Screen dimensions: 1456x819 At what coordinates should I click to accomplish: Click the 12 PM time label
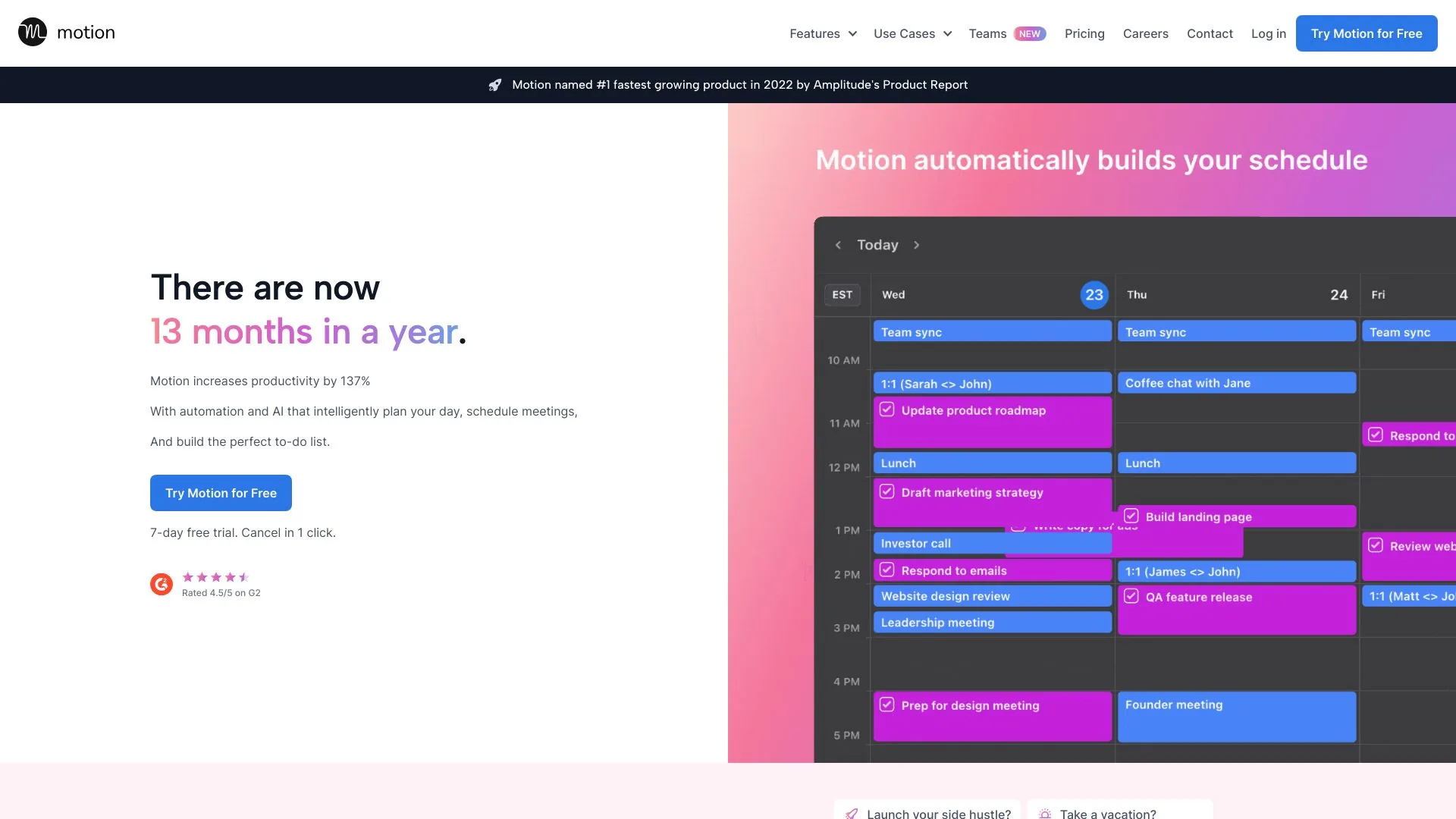(x=843, y=467)
